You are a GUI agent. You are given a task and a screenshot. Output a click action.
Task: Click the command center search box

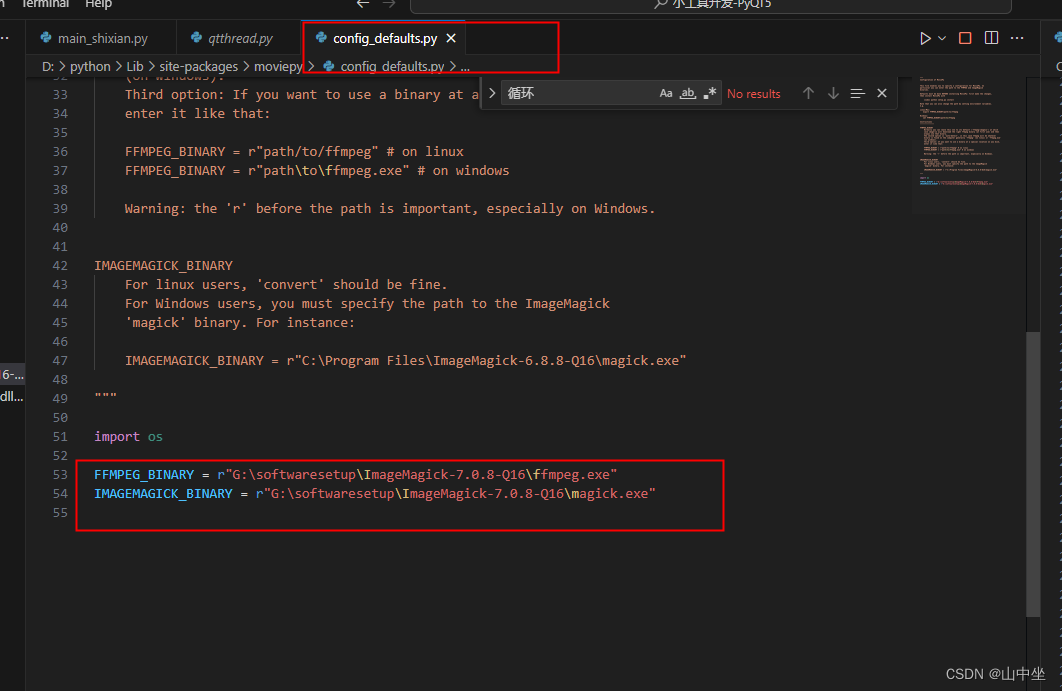[x=710, y=5]
